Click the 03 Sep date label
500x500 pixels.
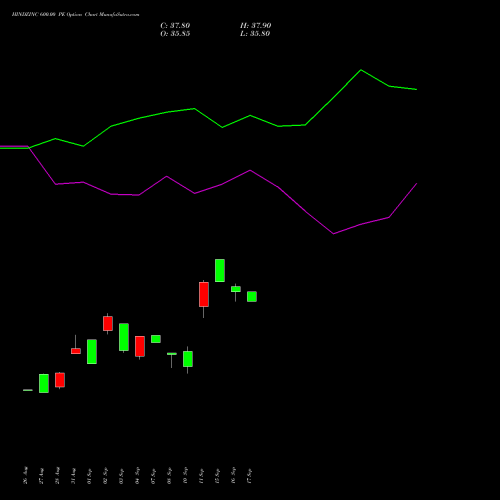(122, 475)
